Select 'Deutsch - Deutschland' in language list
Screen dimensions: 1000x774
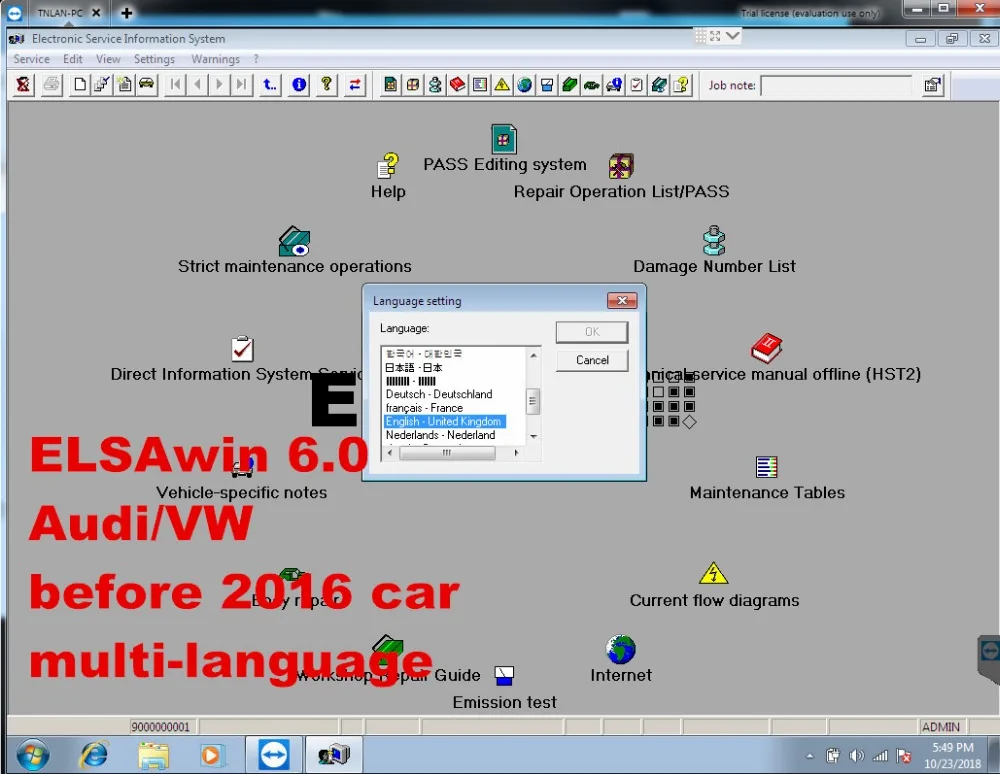coord(439,394)
